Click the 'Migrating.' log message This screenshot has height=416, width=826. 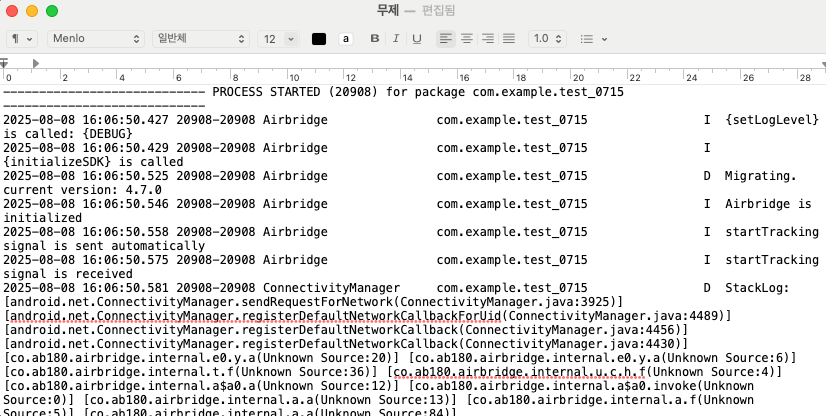pos(760,176)
